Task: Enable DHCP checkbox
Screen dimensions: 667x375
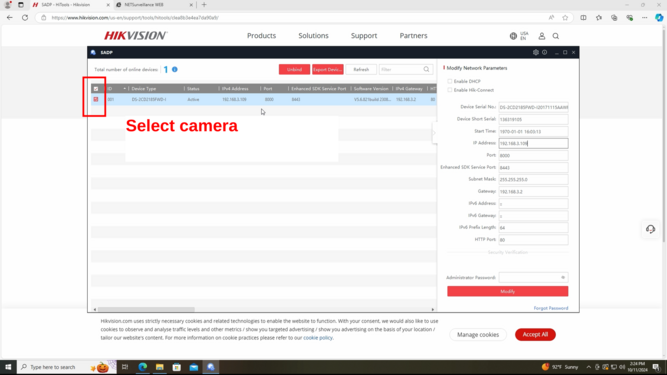Action: pos(450,81)
